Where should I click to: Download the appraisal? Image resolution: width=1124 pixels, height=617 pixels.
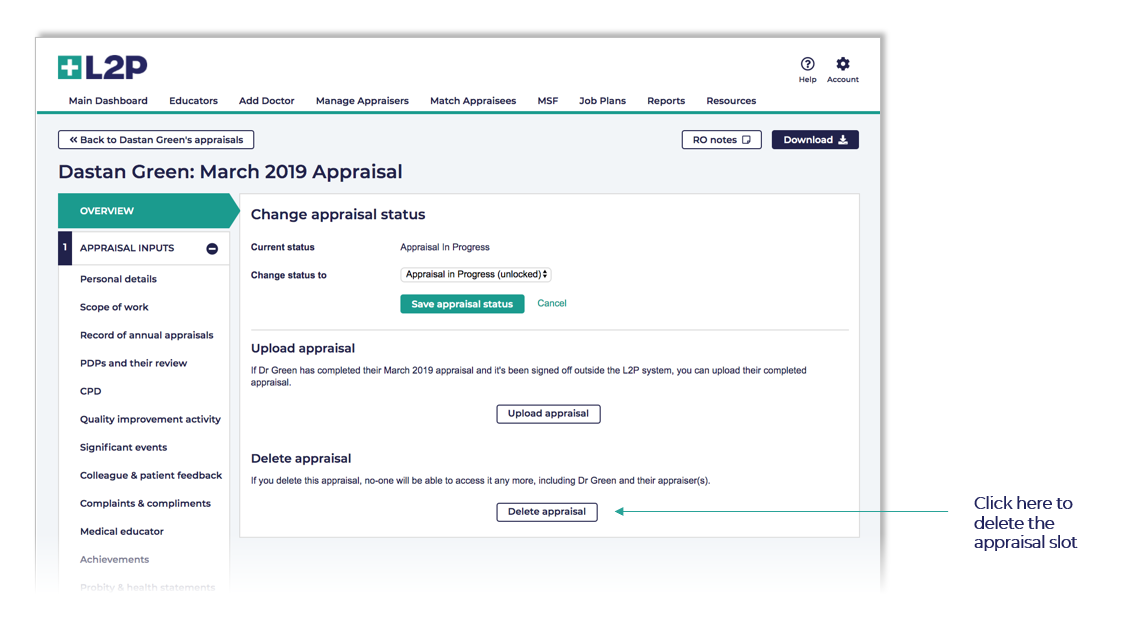(814, 140)
